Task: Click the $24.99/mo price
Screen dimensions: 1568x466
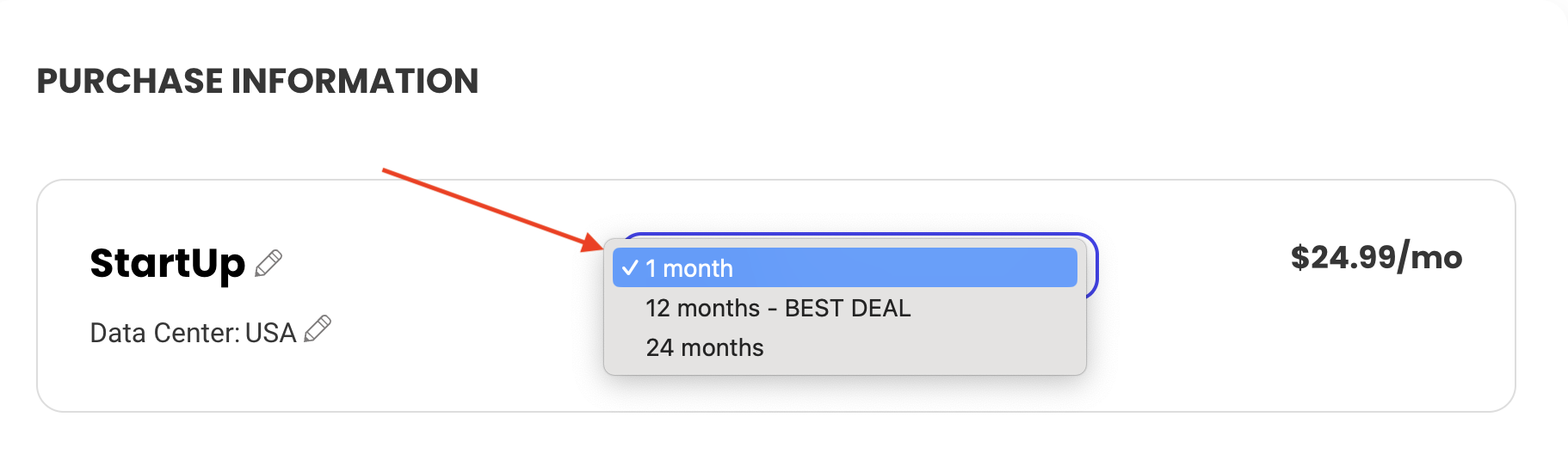Action: (x=1375, y=257)
